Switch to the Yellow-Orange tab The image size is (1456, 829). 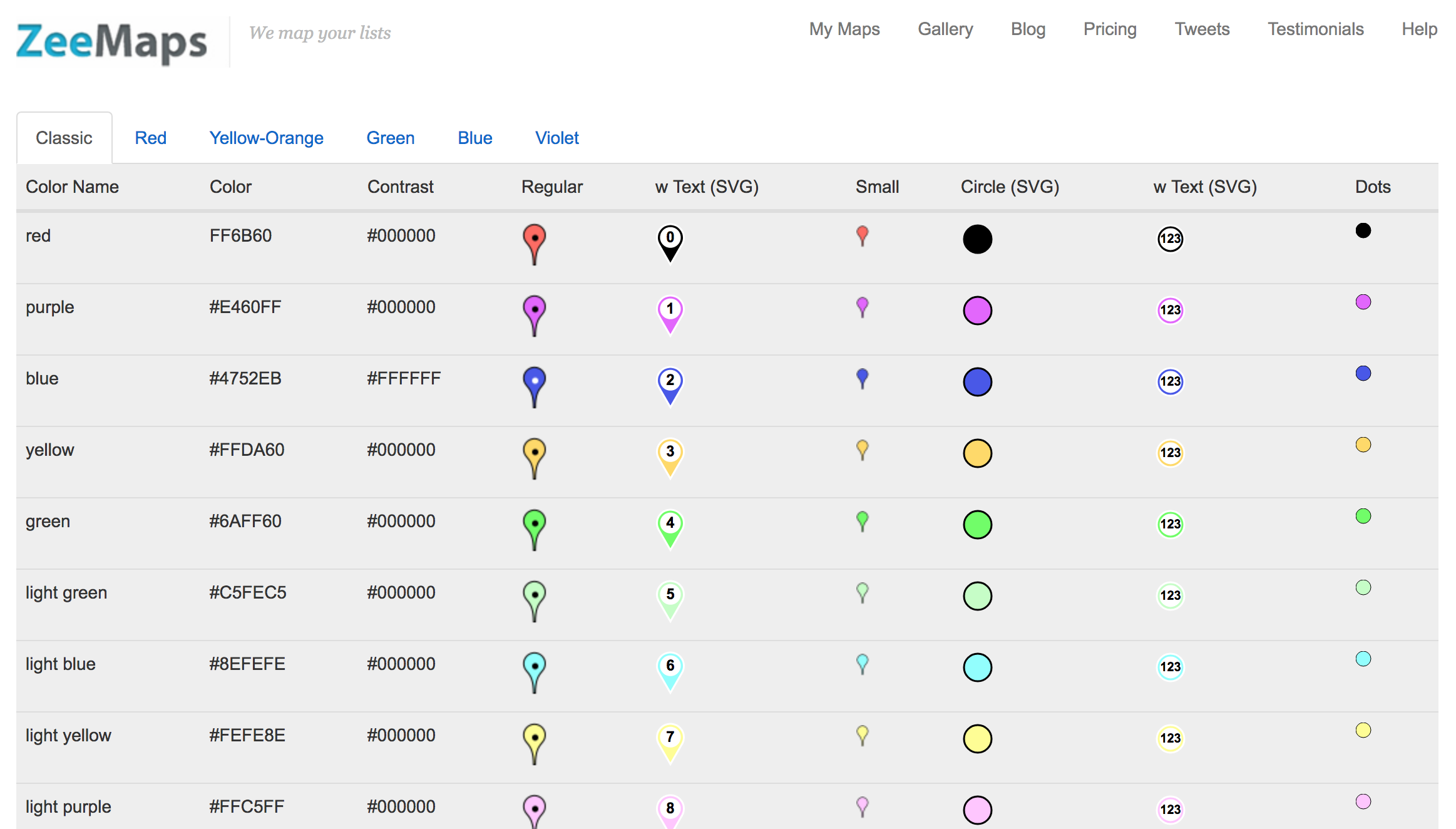(266, 138)
